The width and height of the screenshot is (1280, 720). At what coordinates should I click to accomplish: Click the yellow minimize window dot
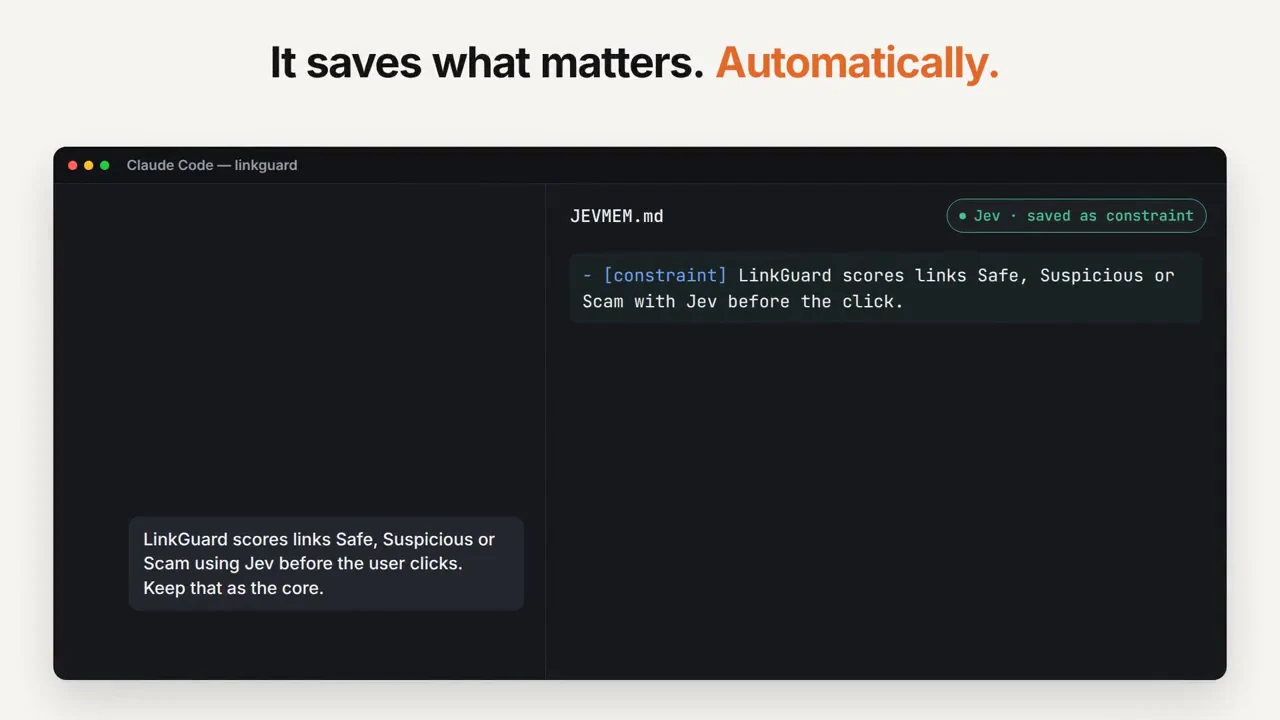point(88,165)
